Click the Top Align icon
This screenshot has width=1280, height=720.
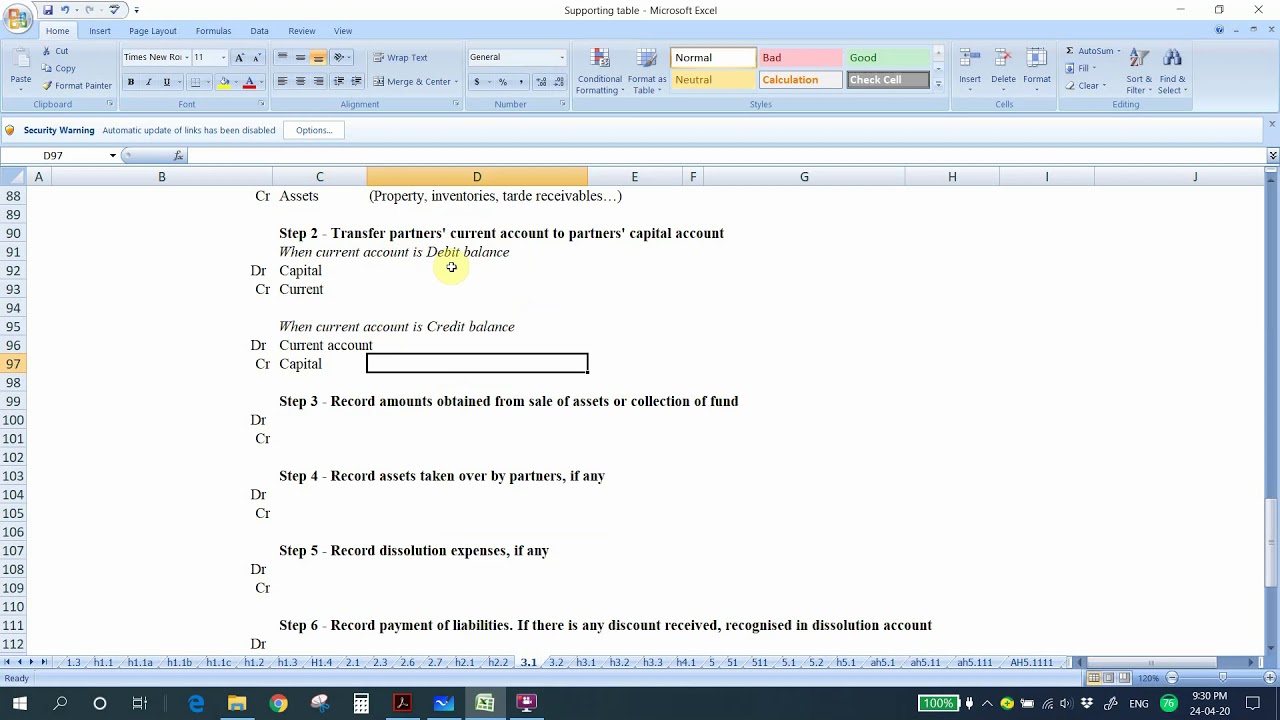point(282,58)
